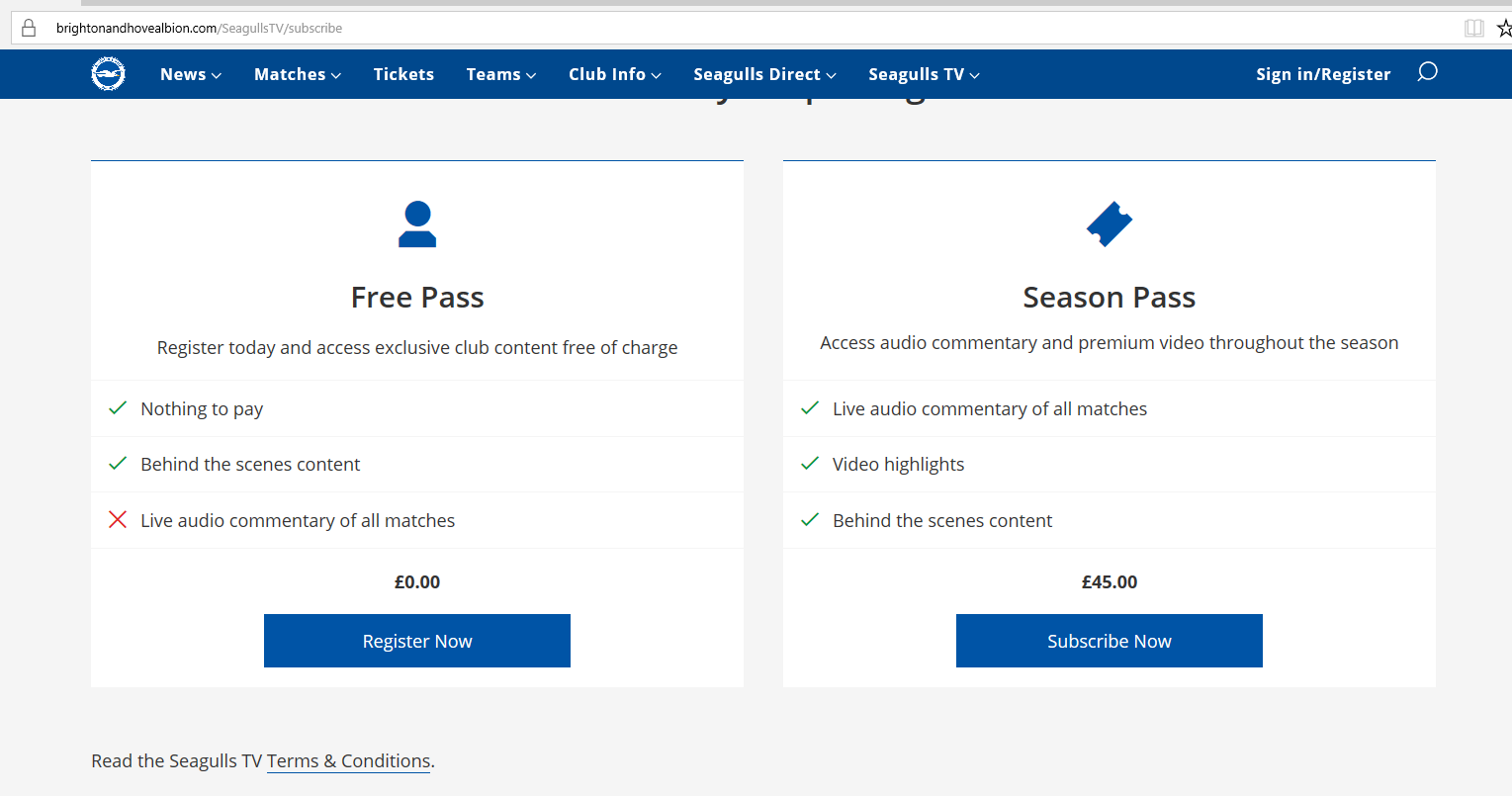Open the News menu label
Screen dimensions: 1512x796
[x=183, y=74]
